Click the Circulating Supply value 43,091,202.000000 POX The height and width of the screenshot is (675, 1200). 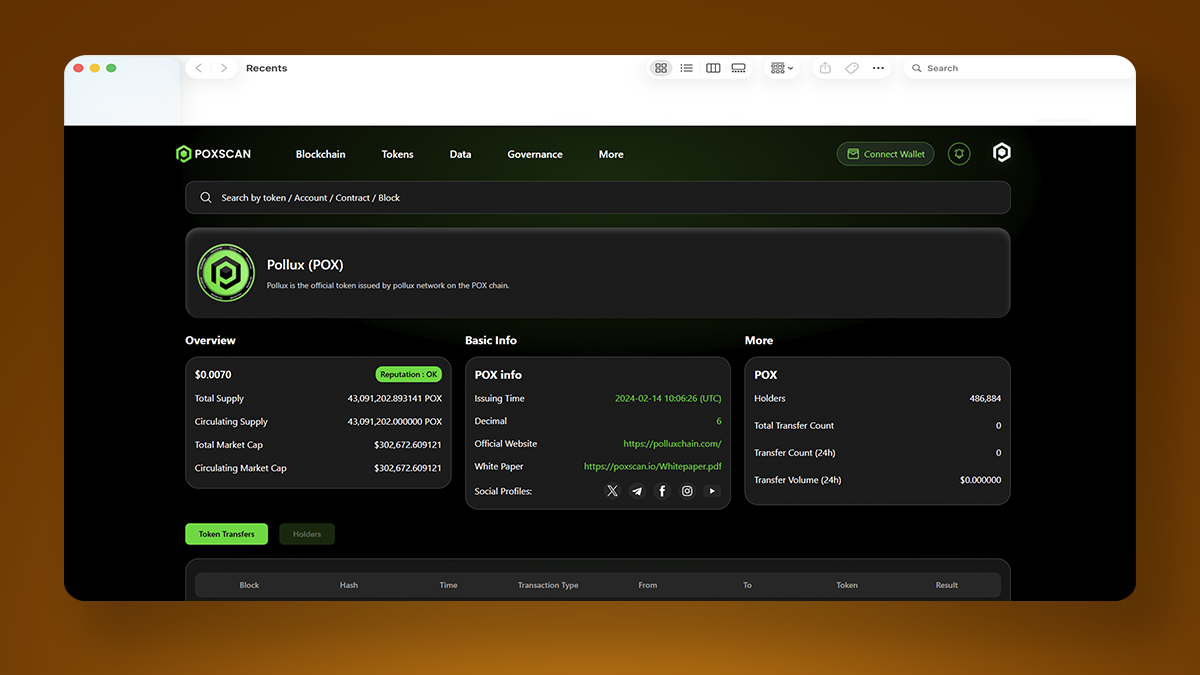point(395,422)
